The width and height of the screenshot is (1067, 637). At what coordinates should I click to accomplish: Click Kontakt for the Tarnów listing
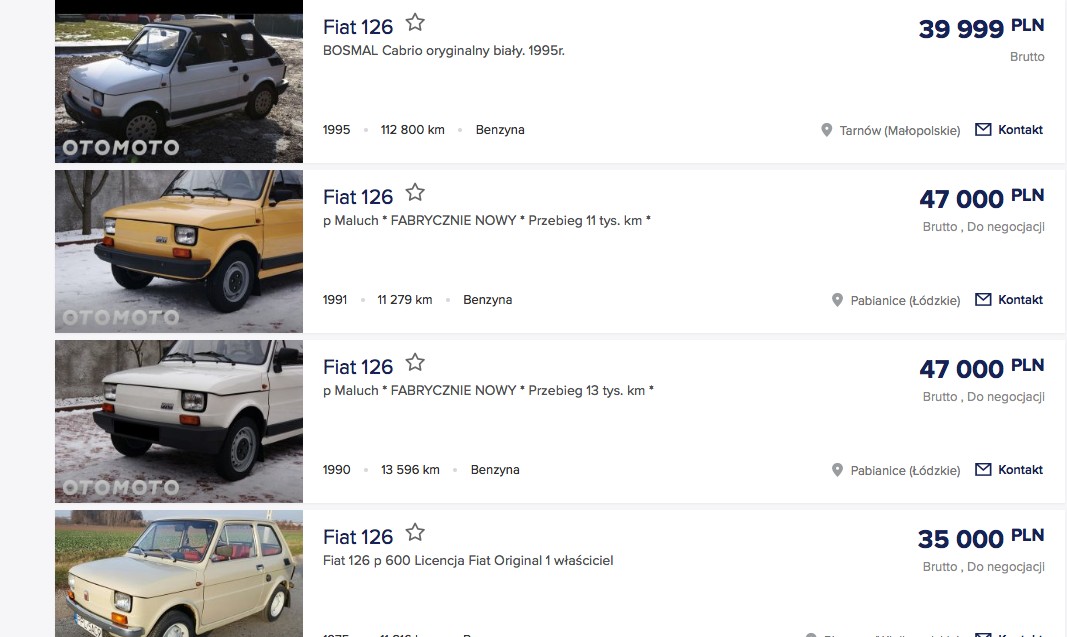coord(1020,130)
